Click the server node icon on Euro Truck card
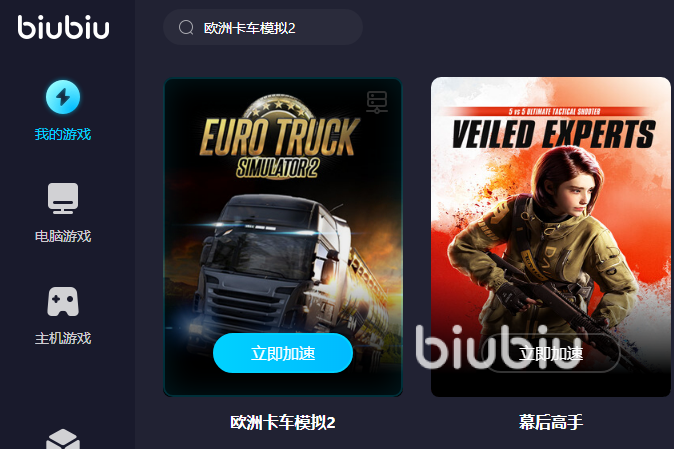This screenshot has height=449, width=674. [377, 102]
